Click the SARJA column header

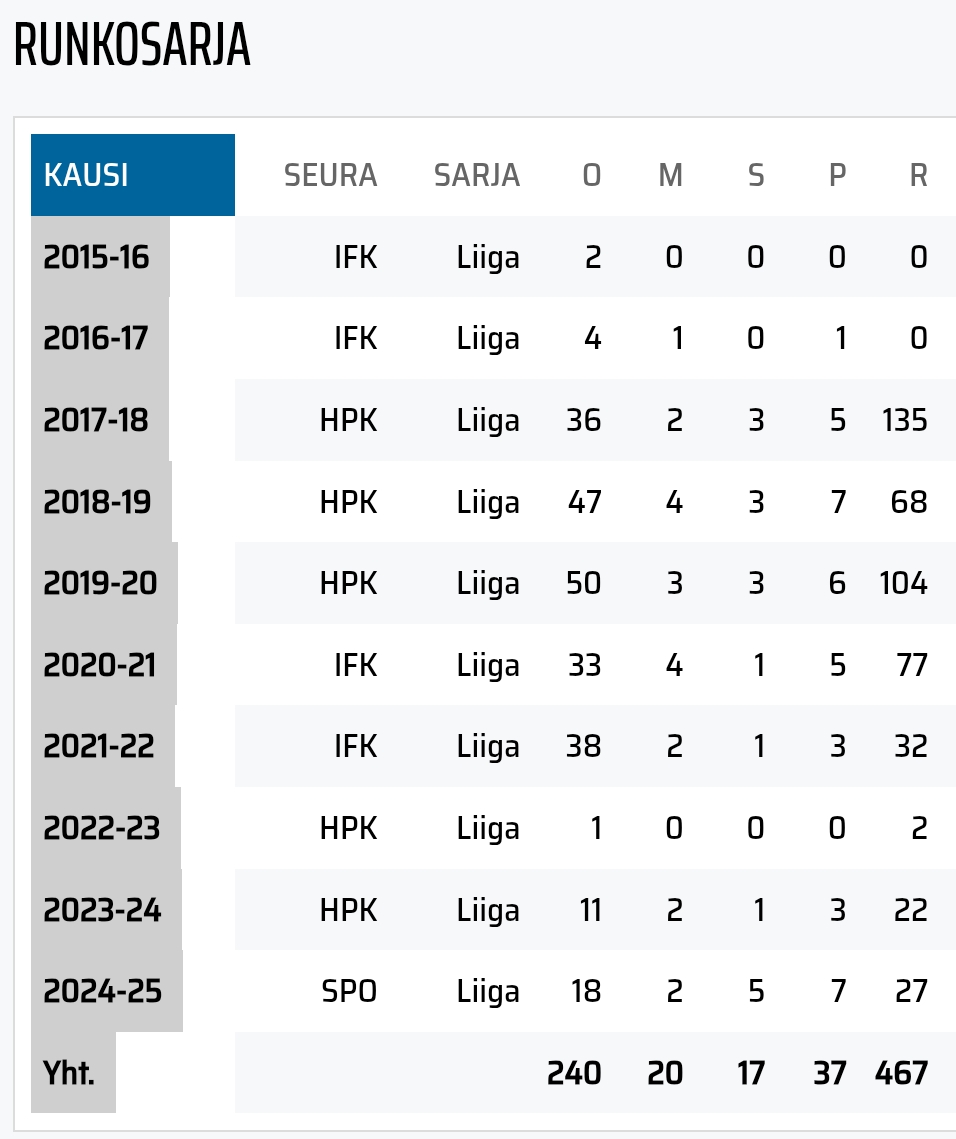pos(477,175)
